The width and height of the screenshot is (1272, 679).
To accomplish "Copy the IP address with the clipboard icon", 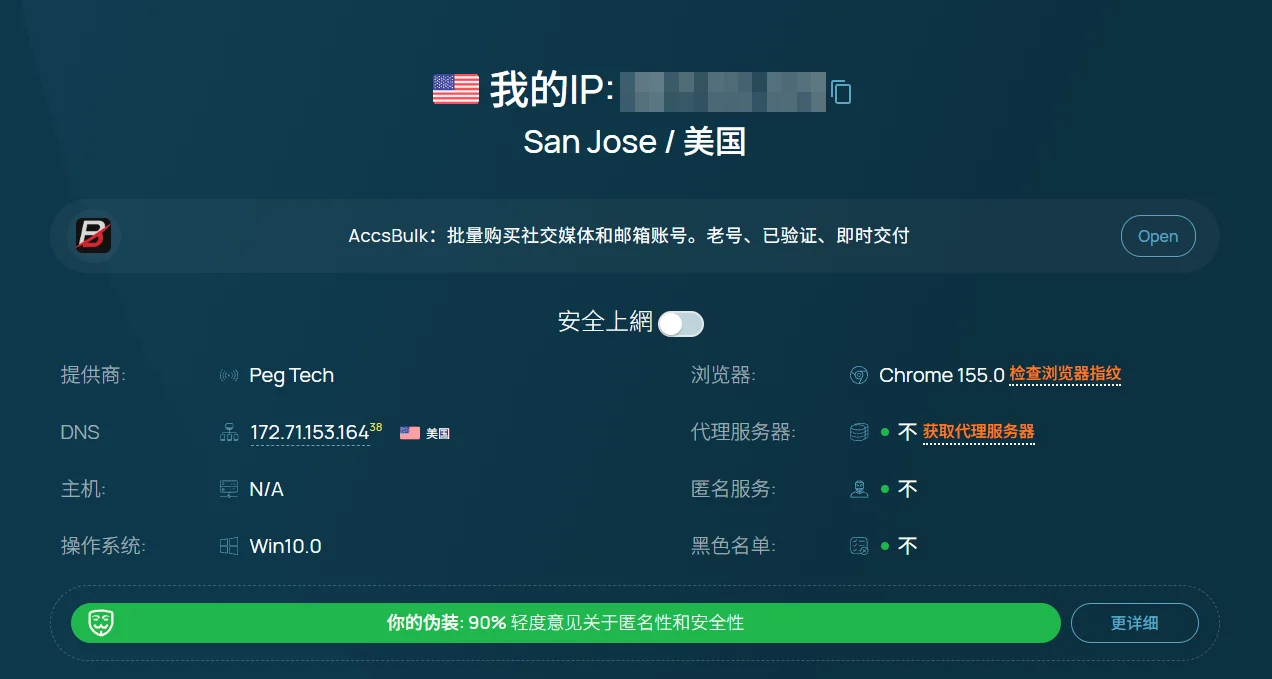I will click(841, 92).
